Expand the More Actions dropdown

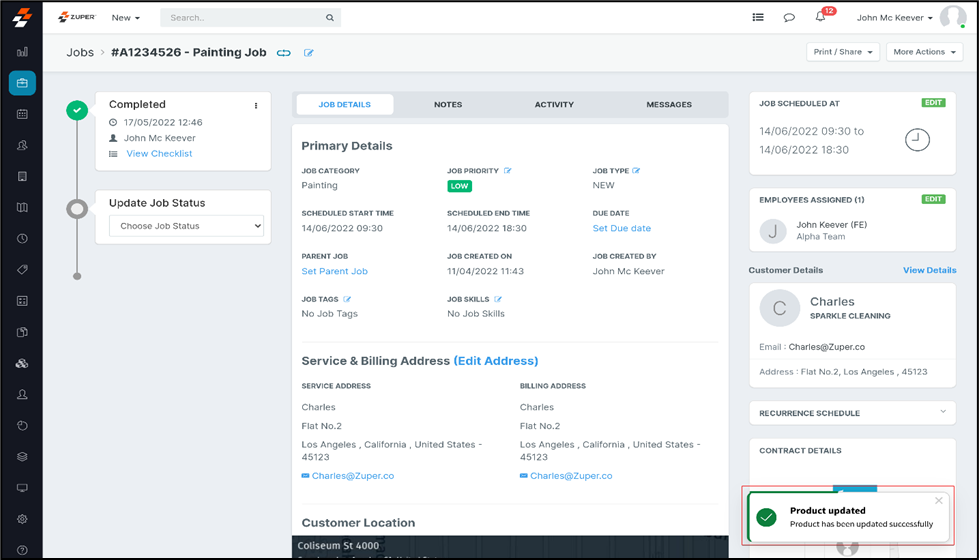(x=924, y=52)
